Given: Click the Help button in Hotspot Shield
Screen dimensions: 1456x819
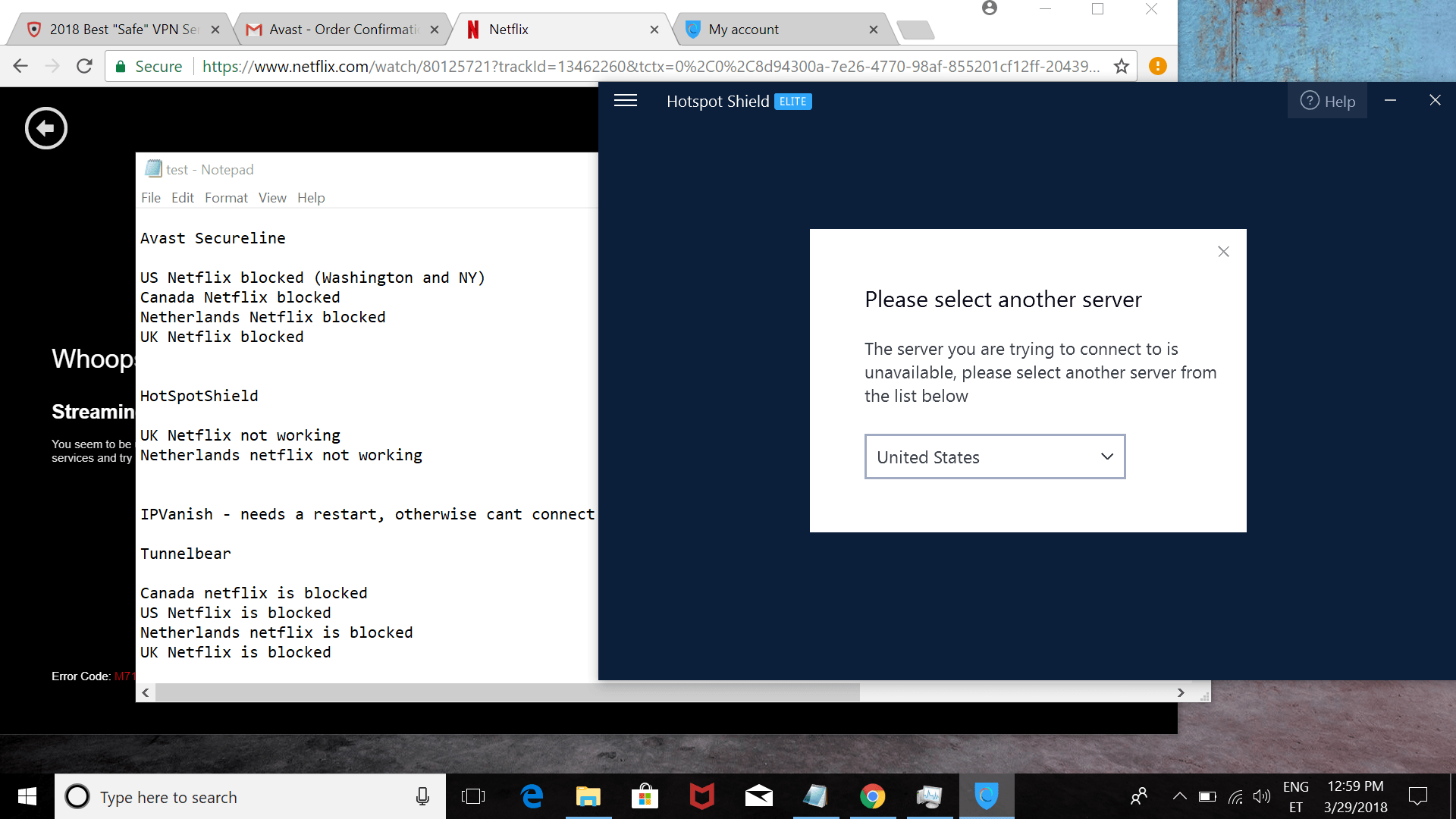Looking at the screenshot, I should pyautogui.click(x=1327, y=101).
